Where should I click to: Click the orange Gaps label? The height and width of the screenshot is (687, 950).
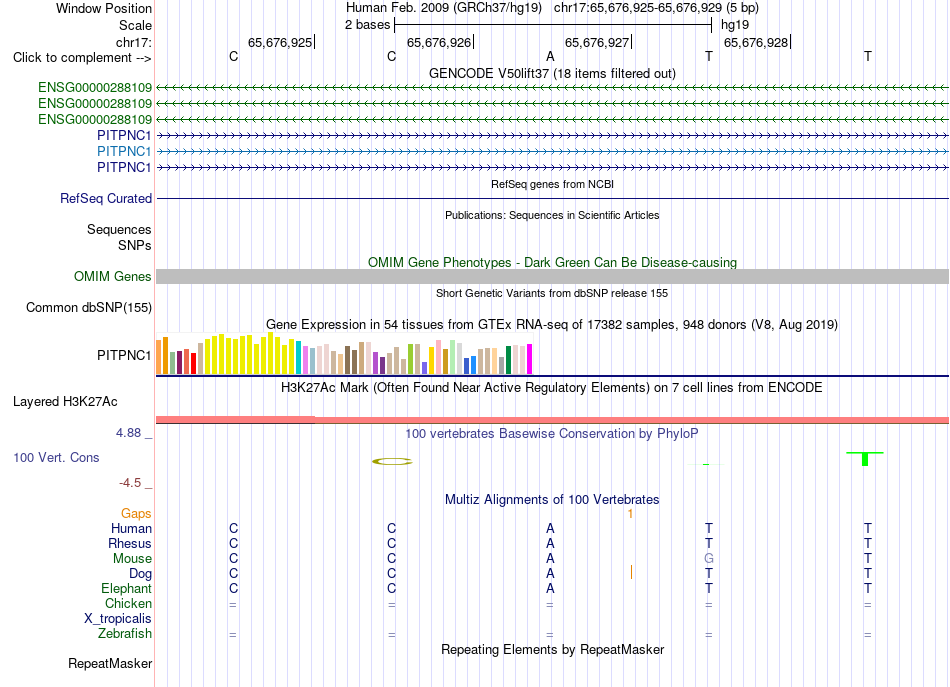[x=136, y=513]
